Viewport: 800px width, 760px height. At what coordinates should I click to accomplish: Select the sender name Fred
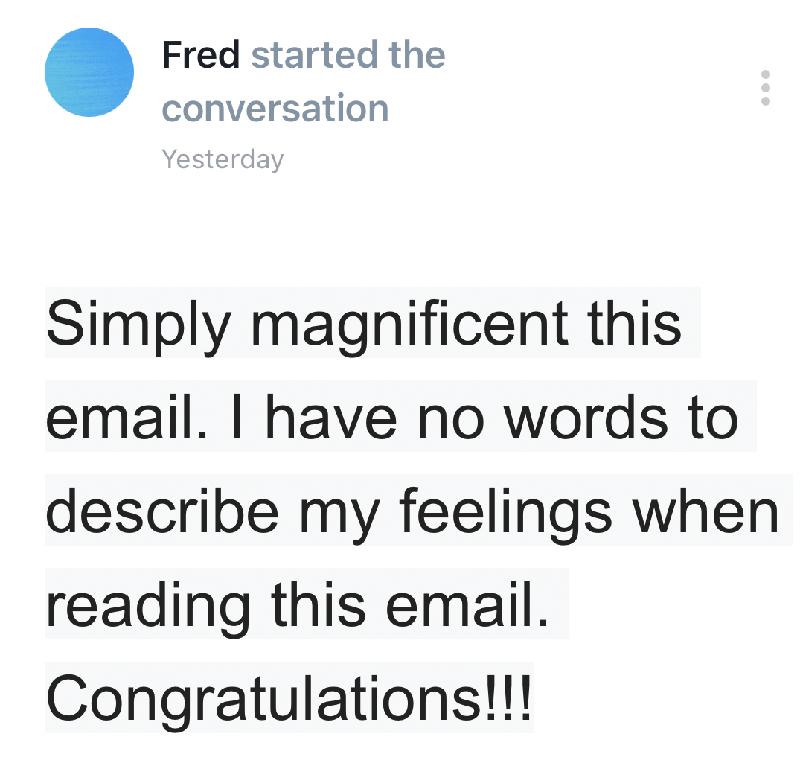pyautogui.click(x=201, y=55)
